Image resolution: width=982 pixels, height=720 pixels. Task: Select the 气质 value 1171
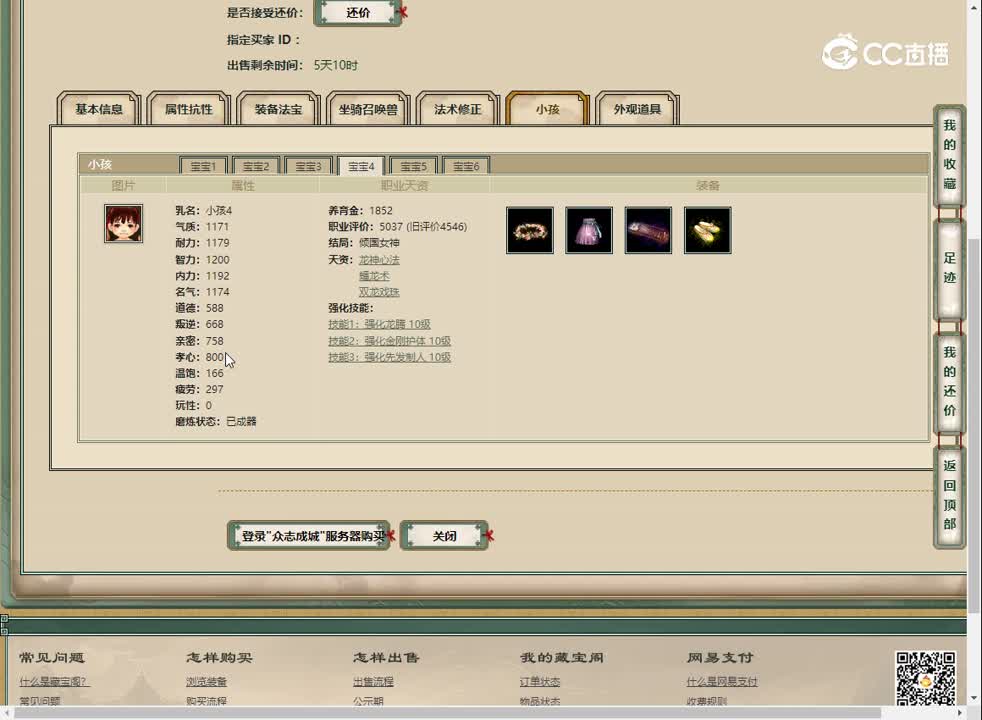pos(217,227)
